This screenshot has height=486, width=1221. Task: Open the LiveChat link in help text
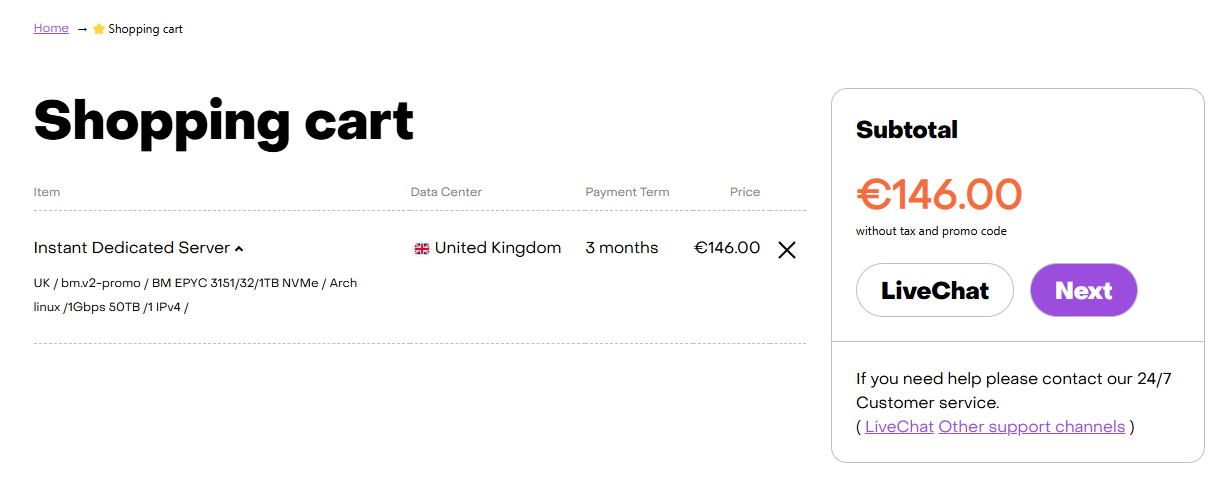[x=899, y=427]
